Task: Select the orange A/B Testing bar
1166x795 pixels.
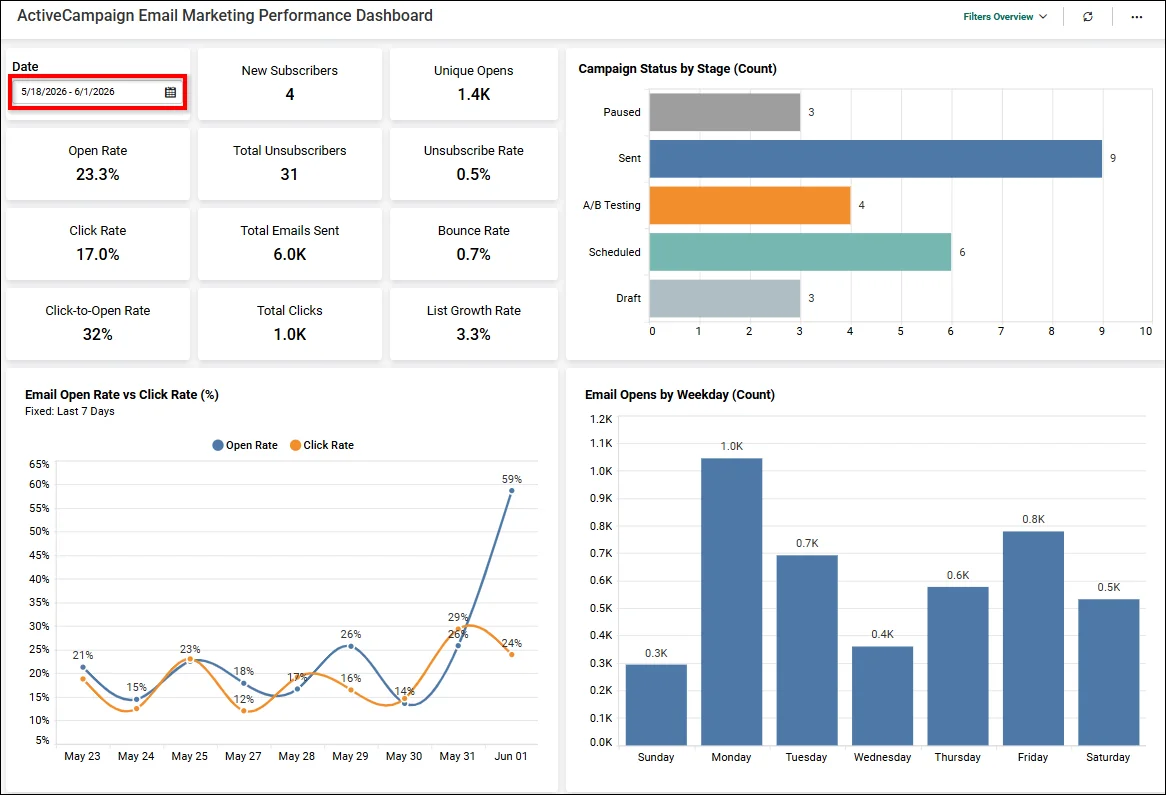Action: pyautogui.click(x=750, y=205)
